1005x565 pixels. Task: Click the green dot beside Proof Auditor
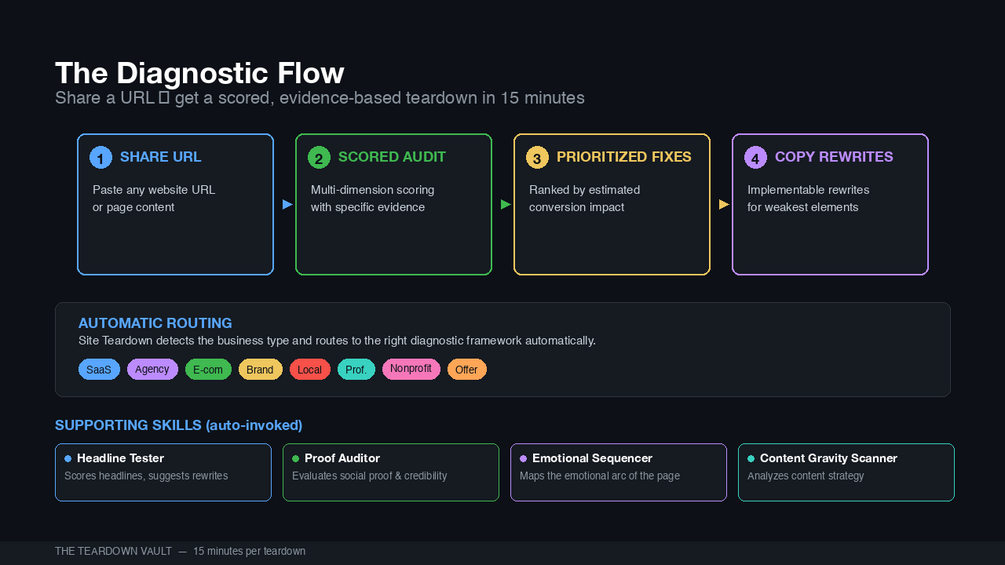click(296, 459)
